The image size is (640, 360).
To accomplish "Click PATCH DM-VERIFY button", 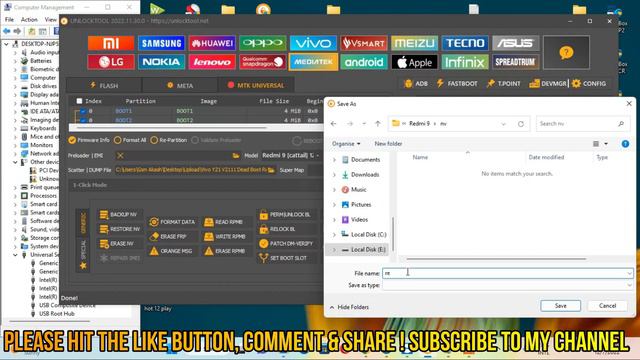I will 287,244.
